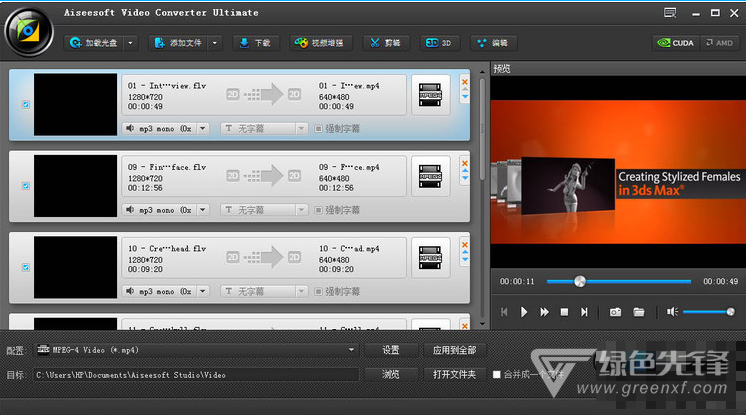Open mp3 mono audio track dropdown for 09 video

pyautogui.click(x=202, y=209)
